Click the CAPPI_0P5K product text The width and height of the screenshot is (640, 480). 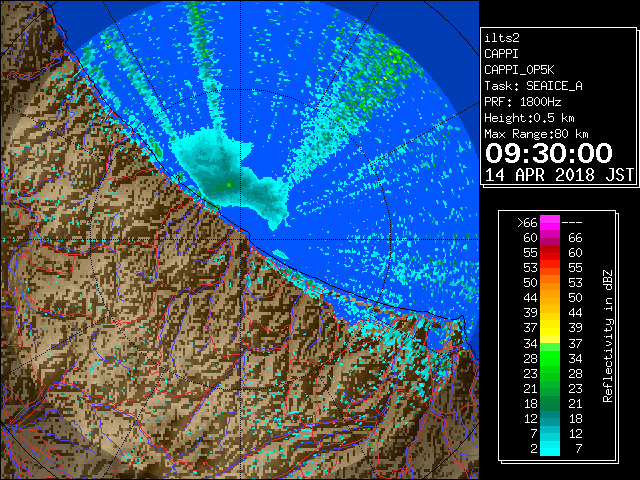(519, 70)
